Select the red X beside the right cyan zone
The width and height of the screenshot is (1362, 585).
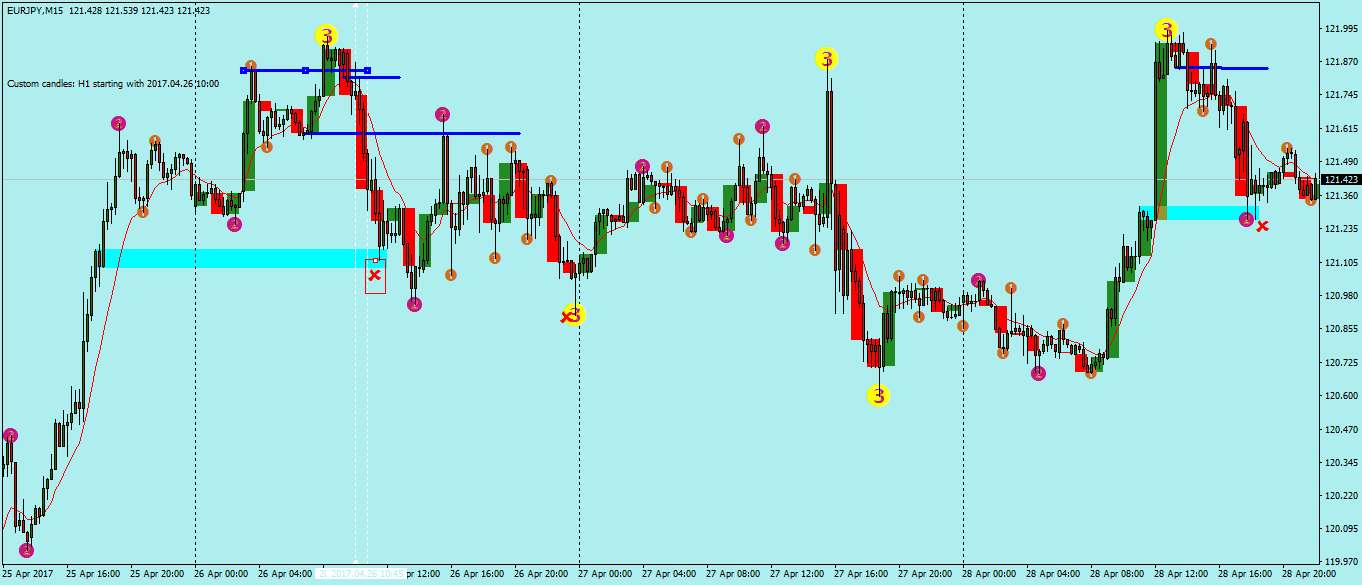[1263, 226]
